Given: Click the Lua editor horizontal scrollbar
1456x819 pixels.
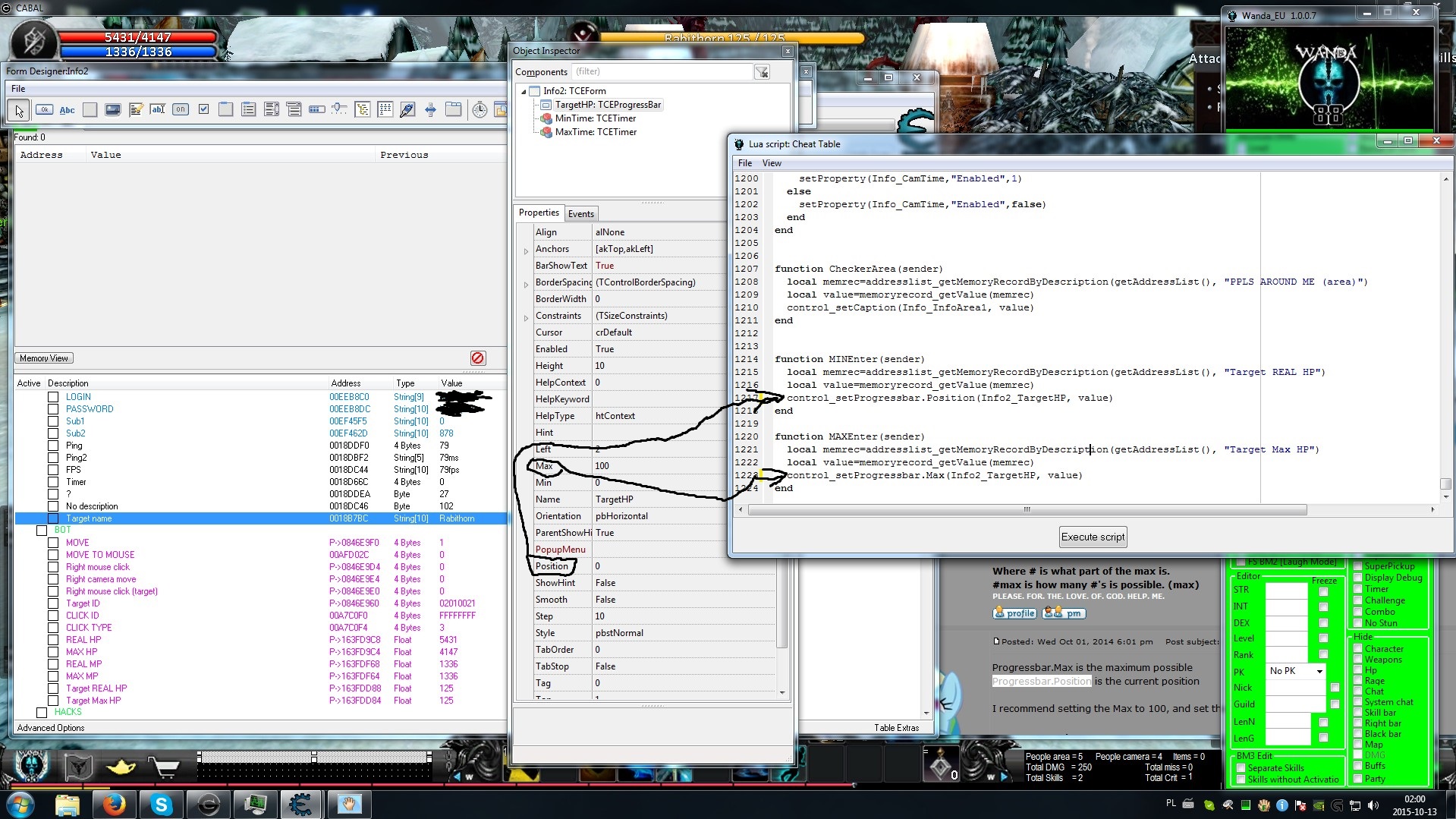Looking at the screenshot, I should (1027, 510).
